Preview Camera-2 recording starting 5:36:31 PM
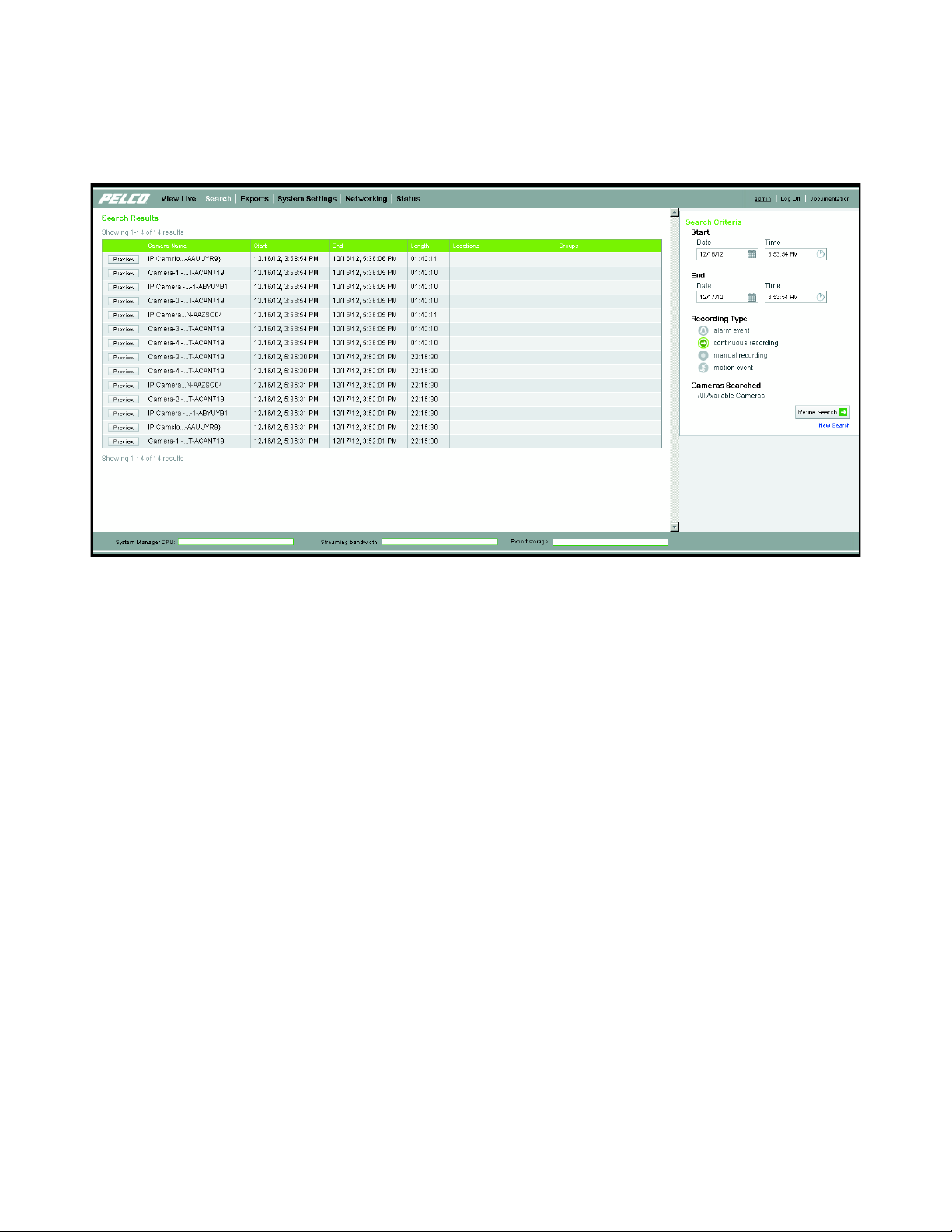 pos(124,400)
